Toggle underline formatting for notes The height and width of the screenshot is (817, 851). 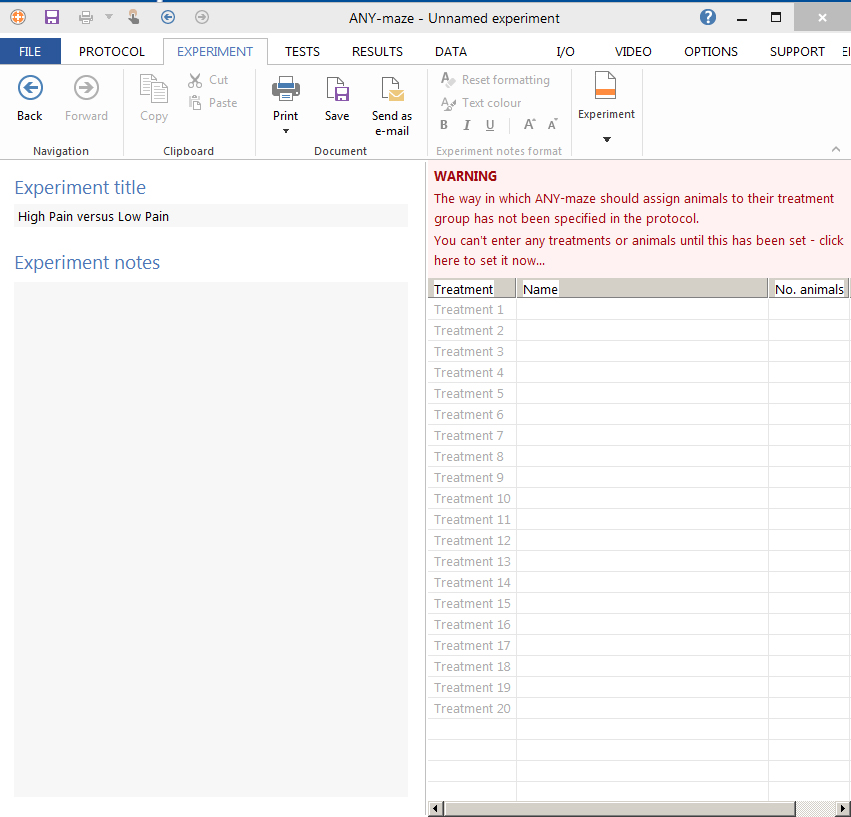point(490,125)
